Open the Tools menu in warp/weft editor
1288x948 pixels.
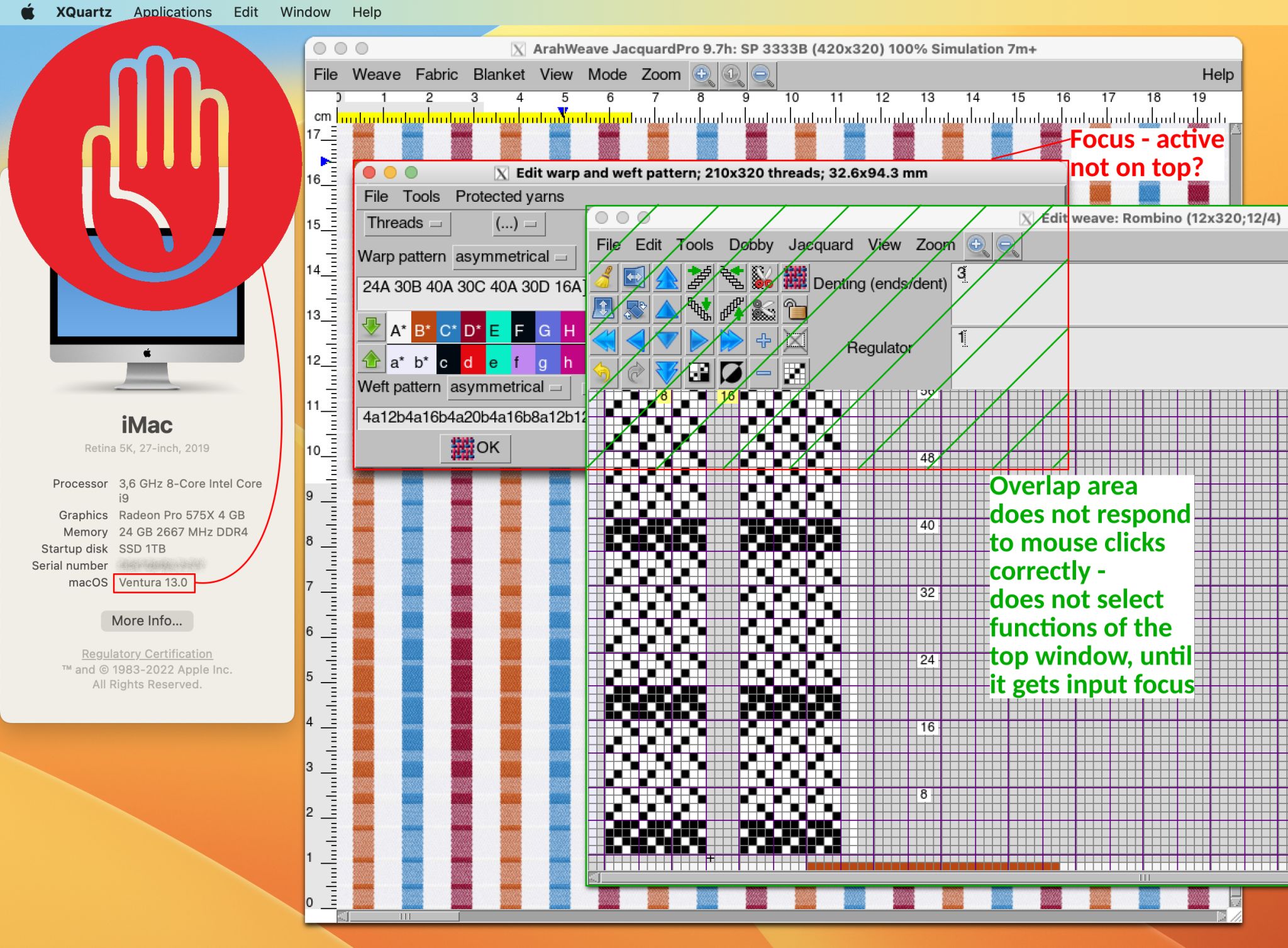421,197
